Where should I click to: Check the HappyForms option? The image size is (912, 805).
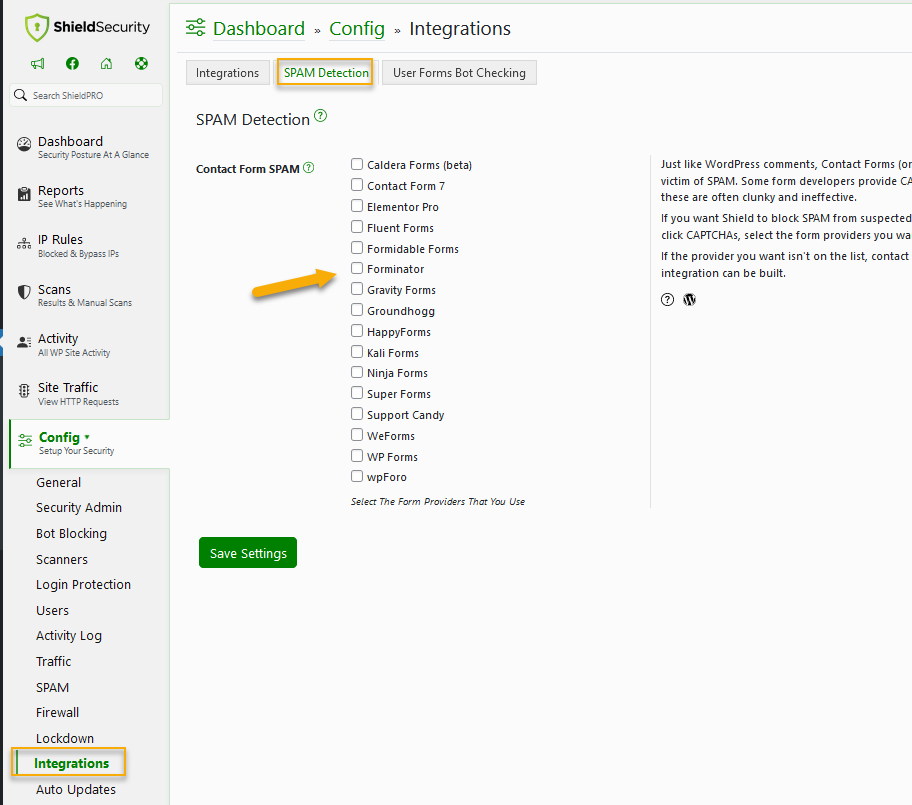tap(357, 331)
